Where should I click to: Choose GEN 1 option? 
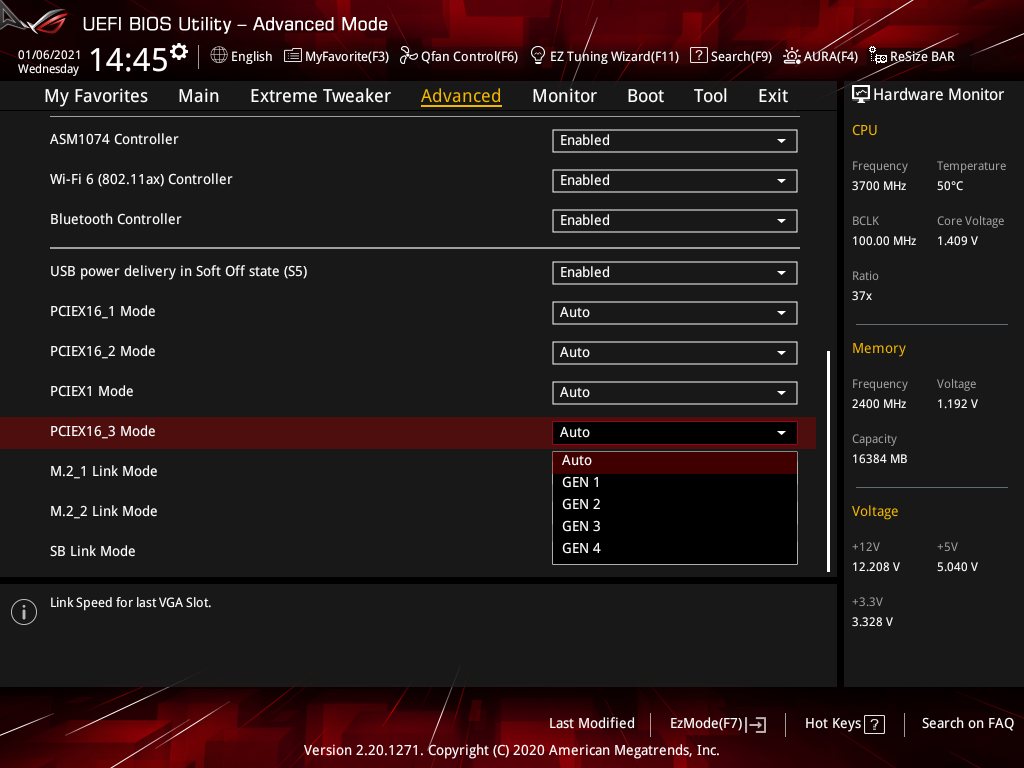pyautogui.click(x=675, y=483)
